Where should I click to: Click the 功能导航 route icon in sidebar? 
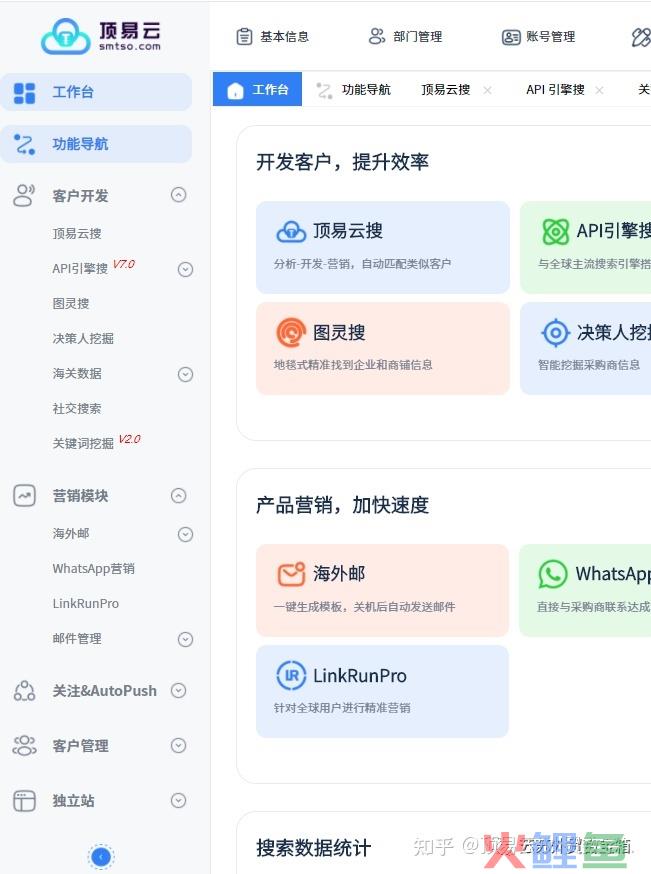tap(25, 144)
